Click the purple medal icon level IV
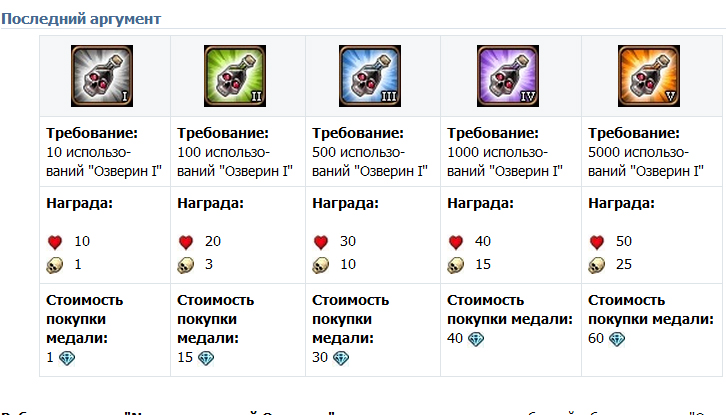The width and height of the screenshot is (726, 415). pyautogui.click(x=508, y=76)
